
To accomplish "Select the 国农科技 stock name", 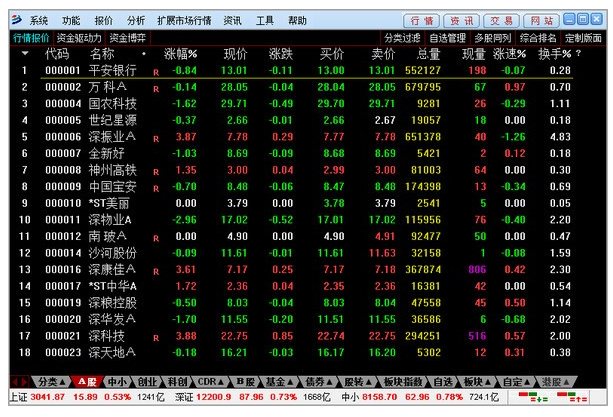I will 113,104.
